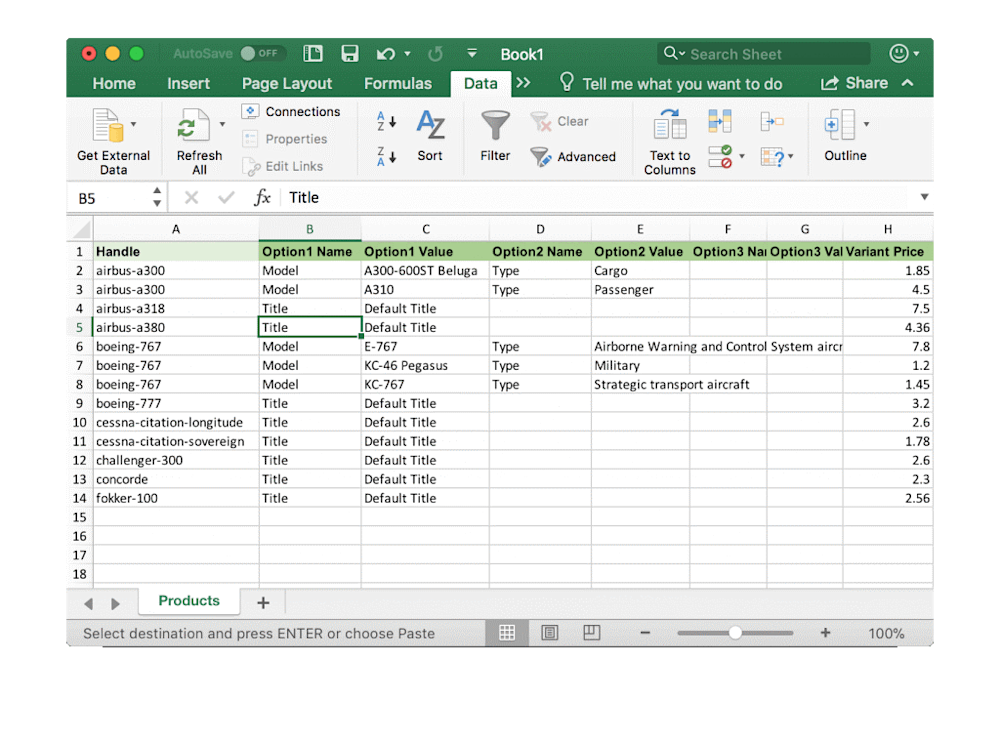Click the undo arrow icon
This screenshot has height=741, width=1000.
click(x=385, y=54)
